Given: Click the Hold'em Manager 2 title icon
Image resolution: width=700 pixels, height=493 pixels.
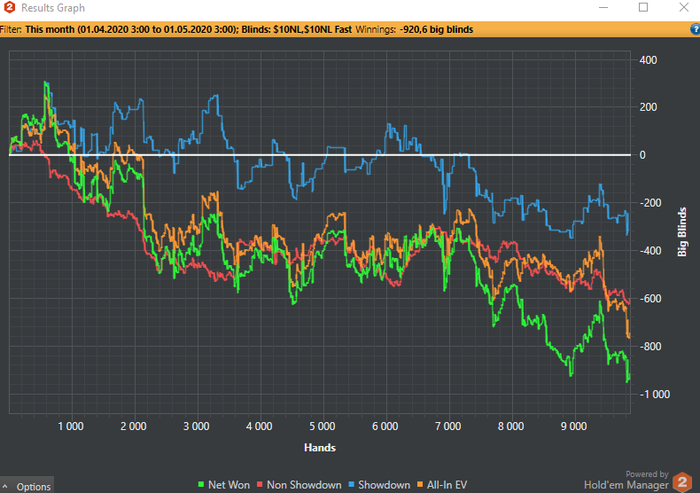Looking at the screenshot, I should pyautogui.click(x=9, y=8).
